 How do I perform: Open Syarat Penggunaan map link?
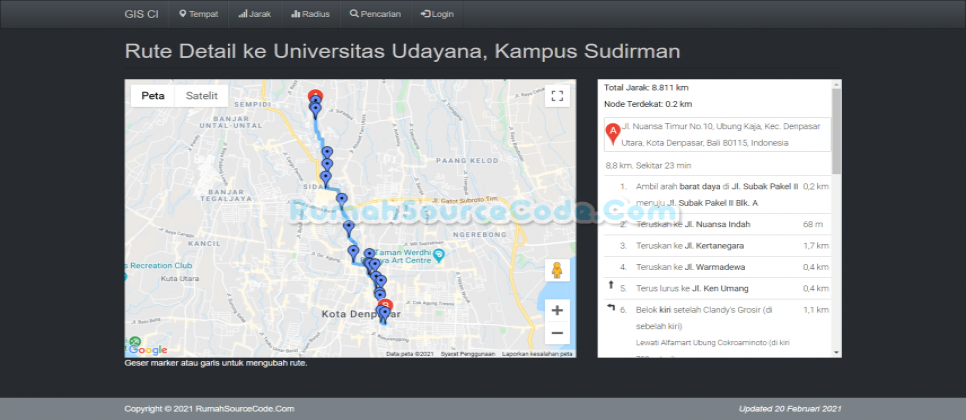tap(468, 354)
